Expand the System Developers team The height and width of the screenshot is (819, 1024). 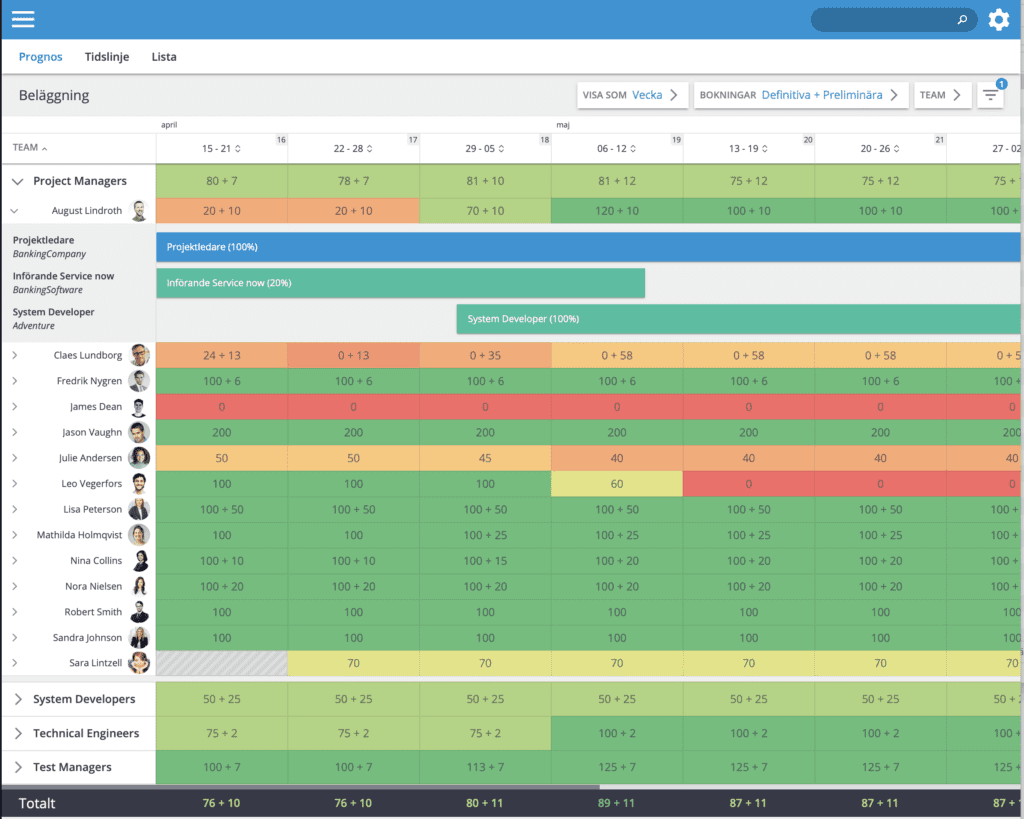click(18, 699)
